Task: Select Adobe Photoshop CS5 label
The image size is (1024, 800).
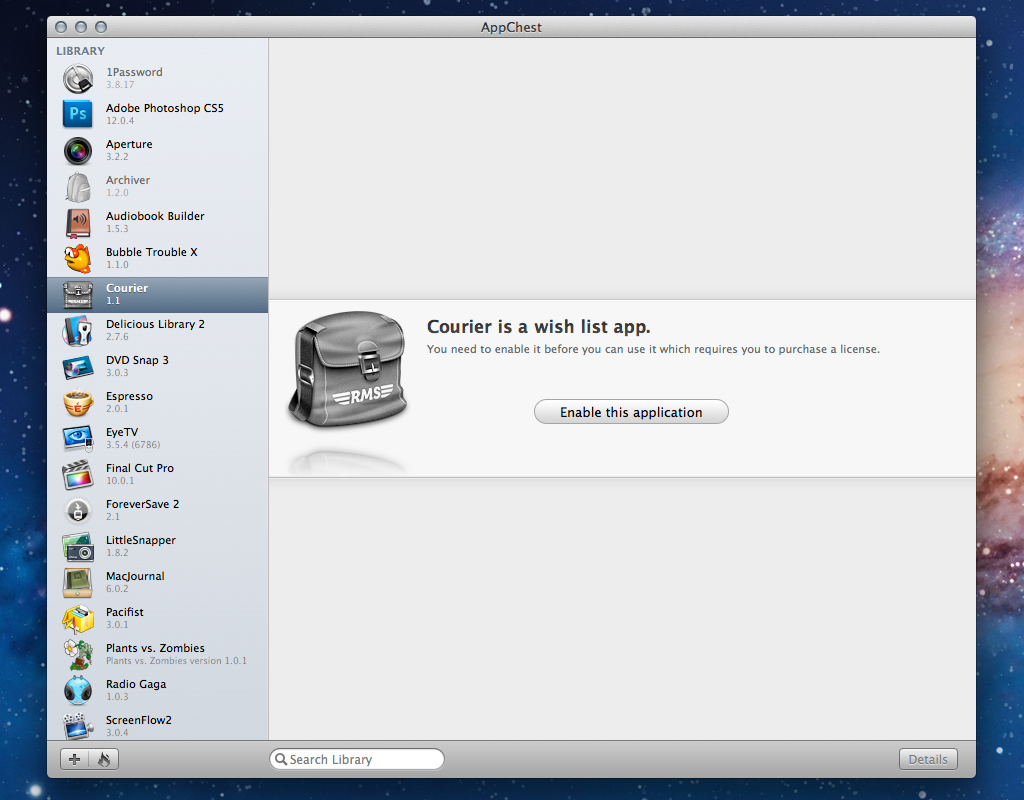Action: [165, 108]
